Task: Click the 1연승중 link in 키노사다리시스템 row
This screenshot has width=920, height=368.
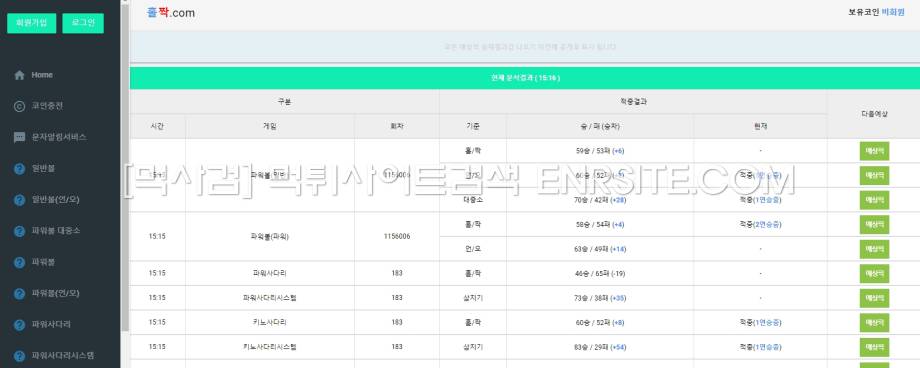Action: 767,347
